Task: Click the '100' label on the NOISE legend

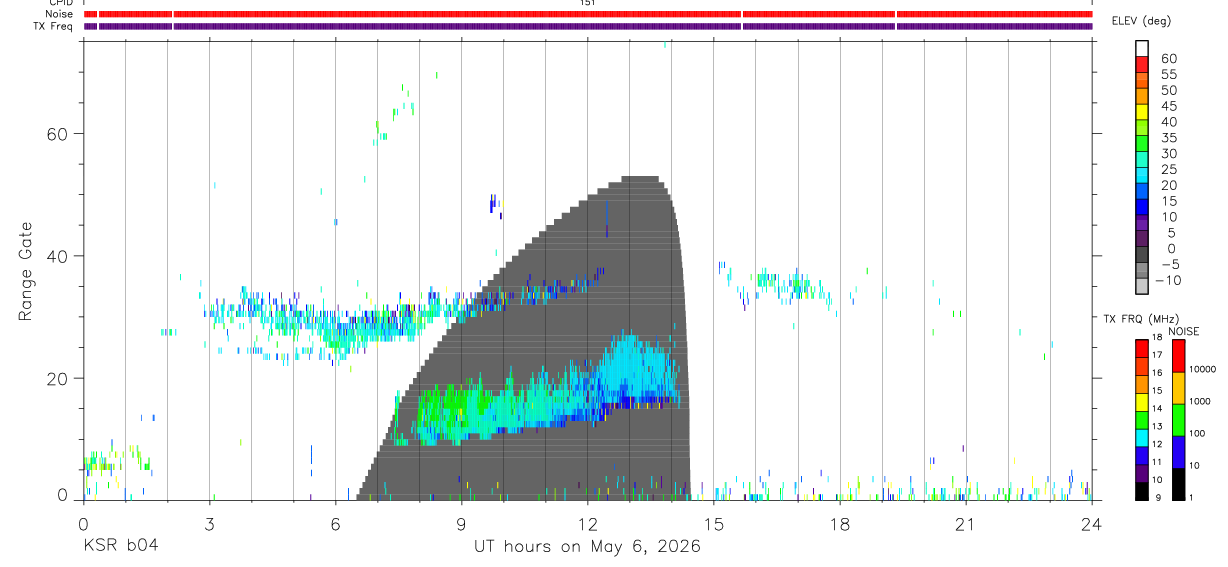Action: [x=1198, y=434]
